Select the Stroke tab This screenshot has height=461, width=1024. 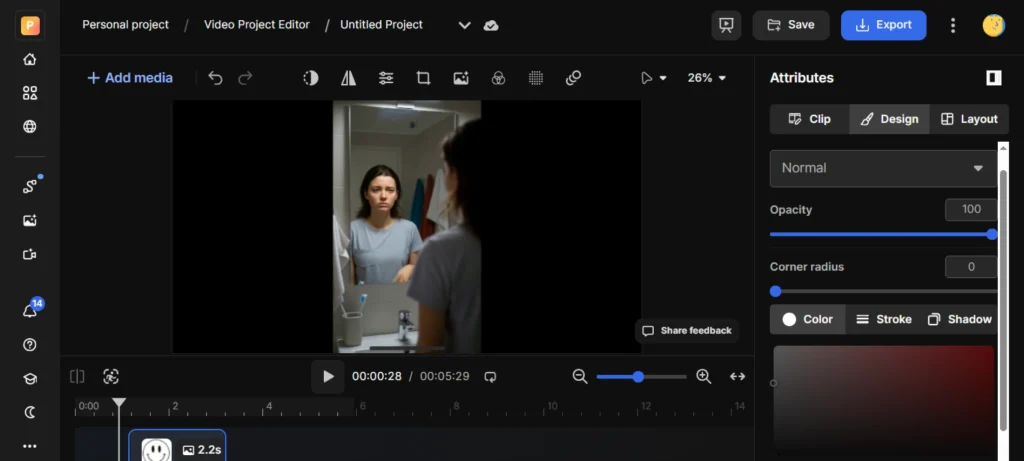click(883, 319)
